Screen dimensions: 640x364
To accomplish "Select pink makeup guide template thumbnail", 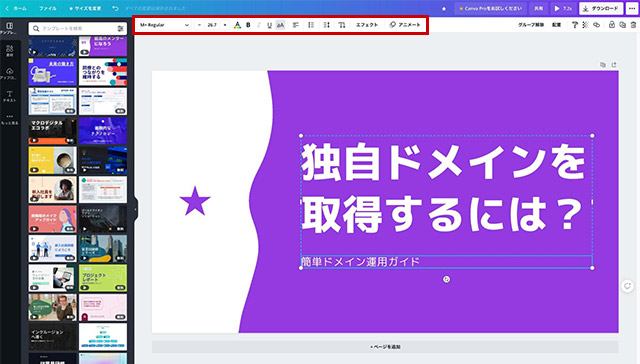I will [53, 219].
